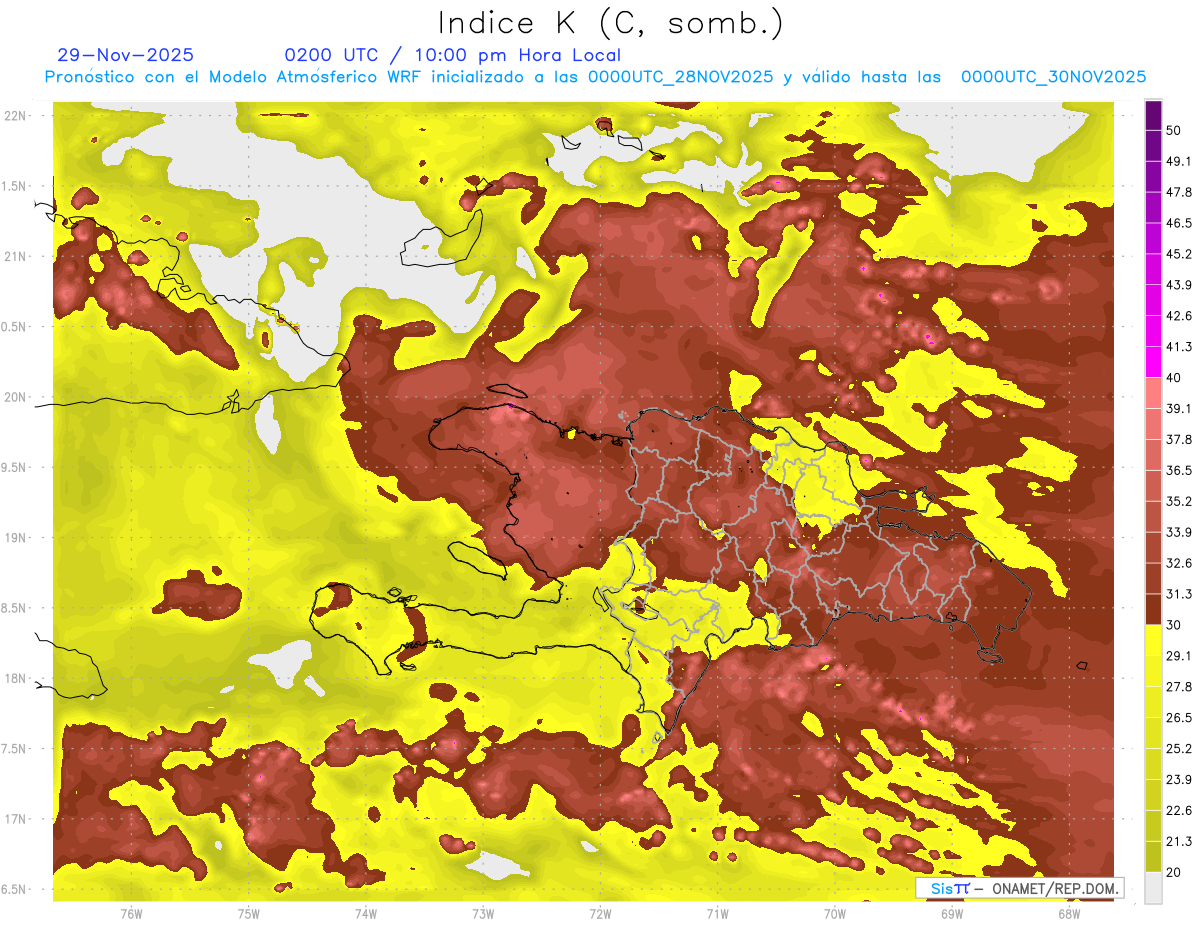Click the '0.5N' latitude label
The height and width of the screenshot is (927, 1200).
coord(15,327)
